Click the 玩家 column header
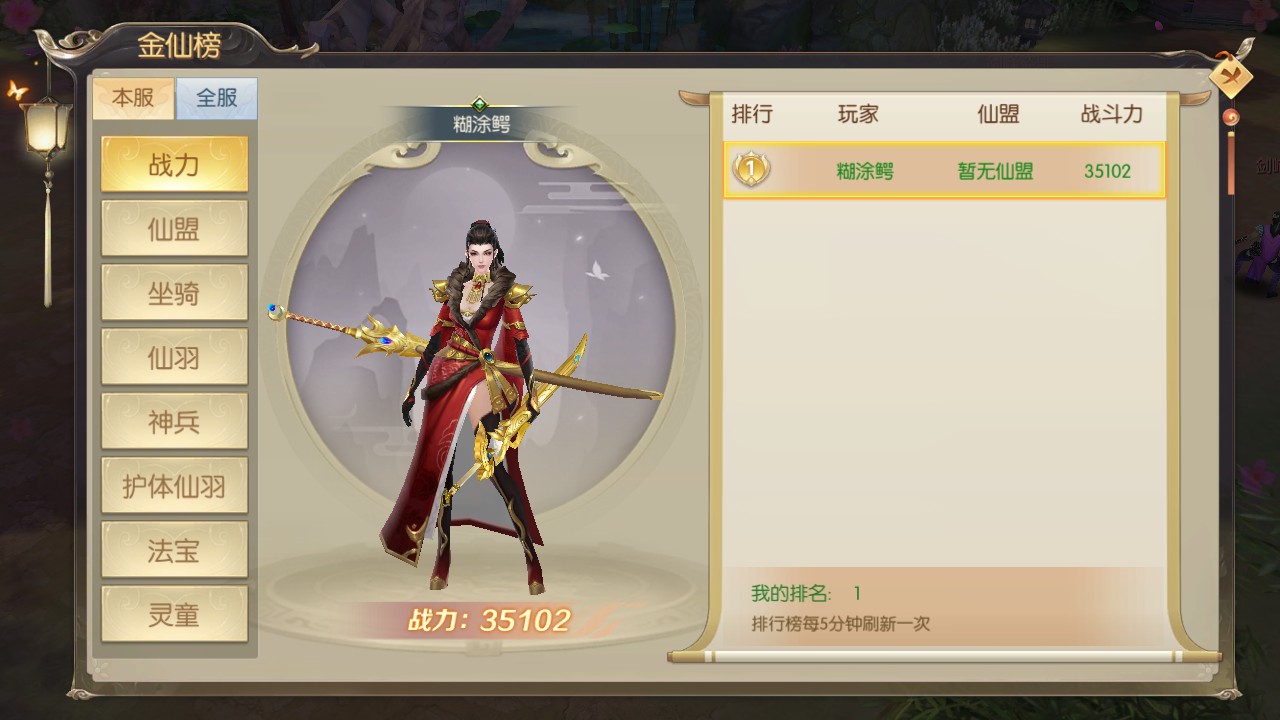This screenshot has width=1280, height=720. tap(858, 114)
